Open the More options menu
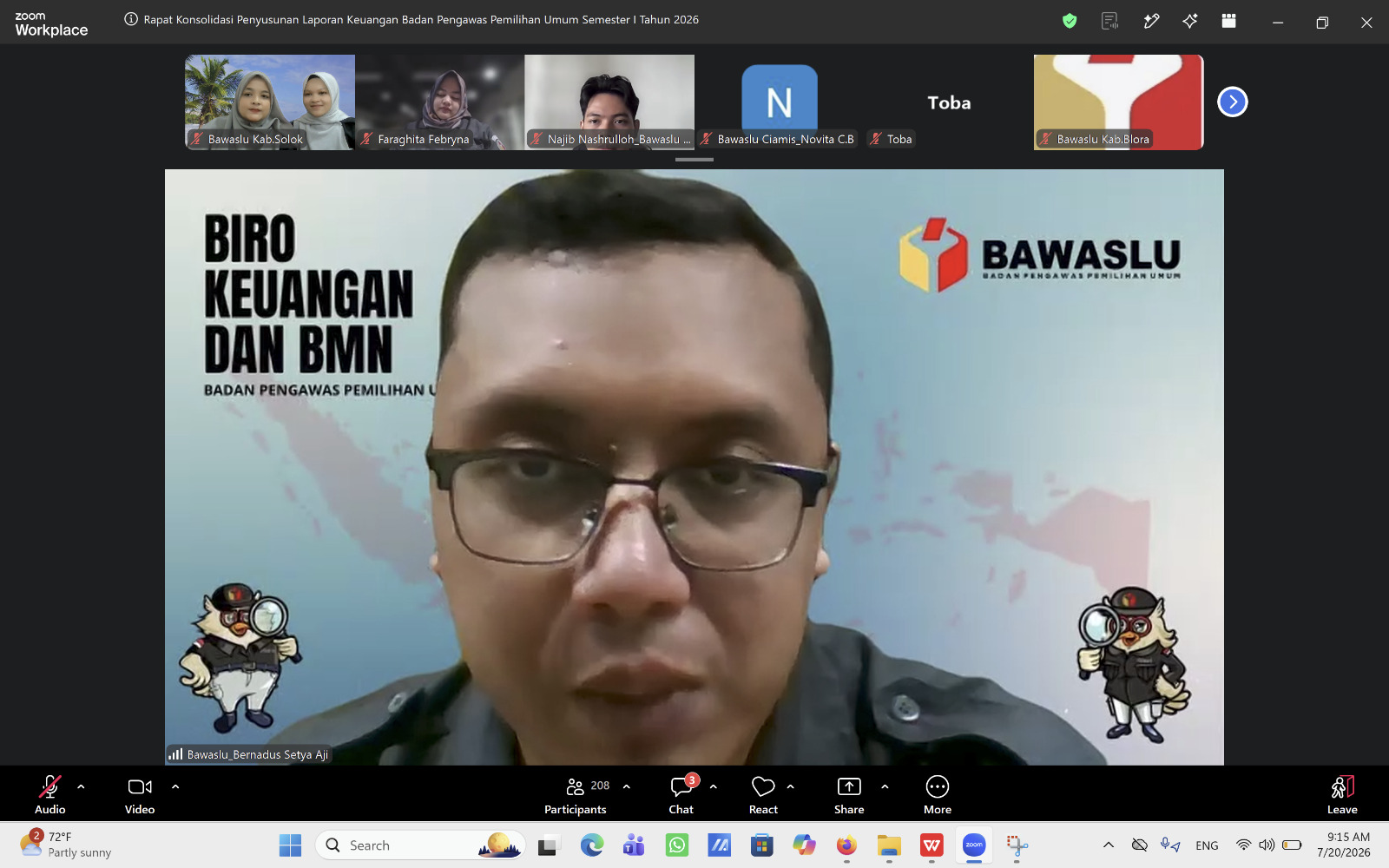Image resolution: width=1389 pixels, height=868 pixels. click(938, 794)
